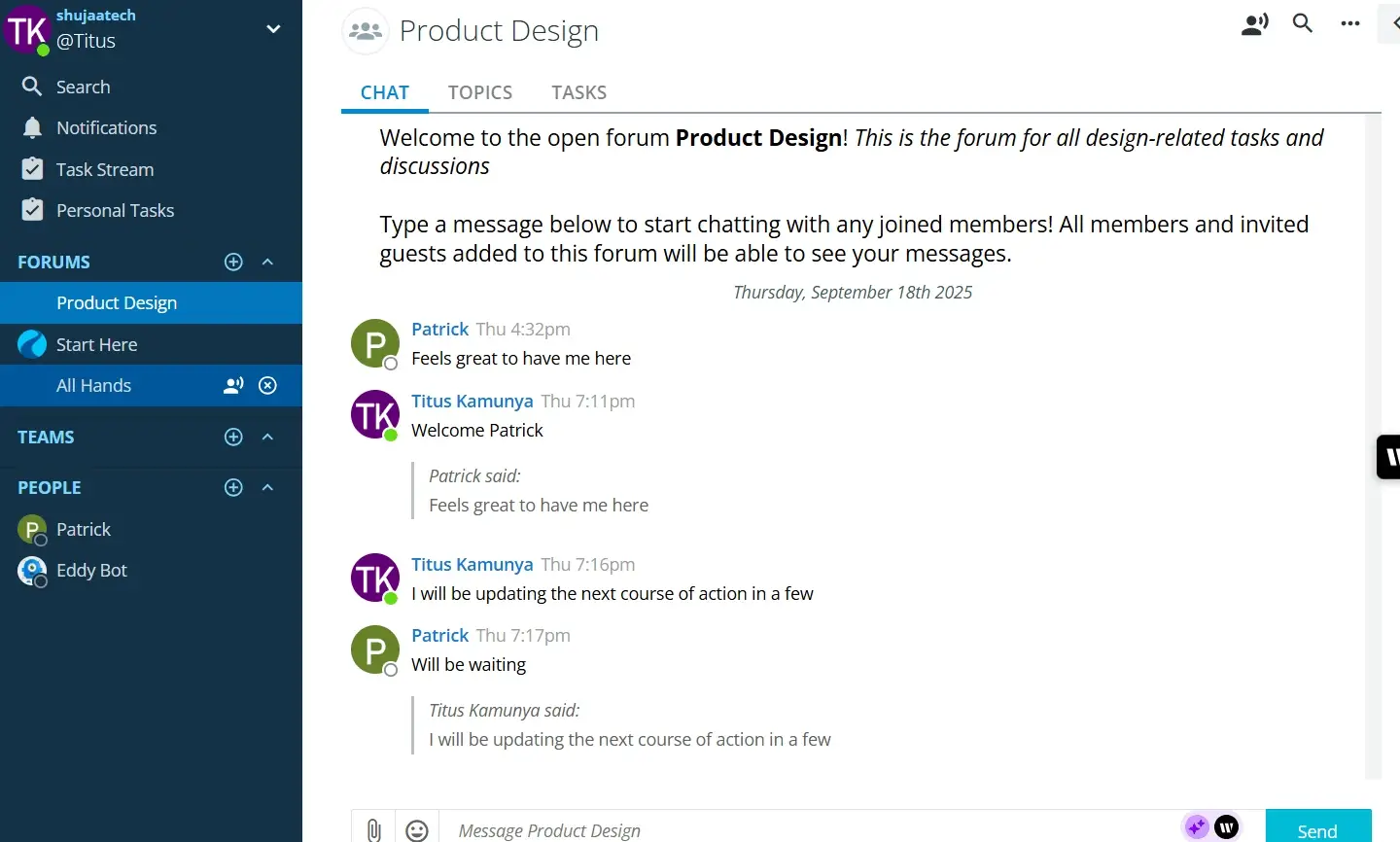Click the paperclip attach file icon
The image size is (1400, 842).
(x=373, y=829)
